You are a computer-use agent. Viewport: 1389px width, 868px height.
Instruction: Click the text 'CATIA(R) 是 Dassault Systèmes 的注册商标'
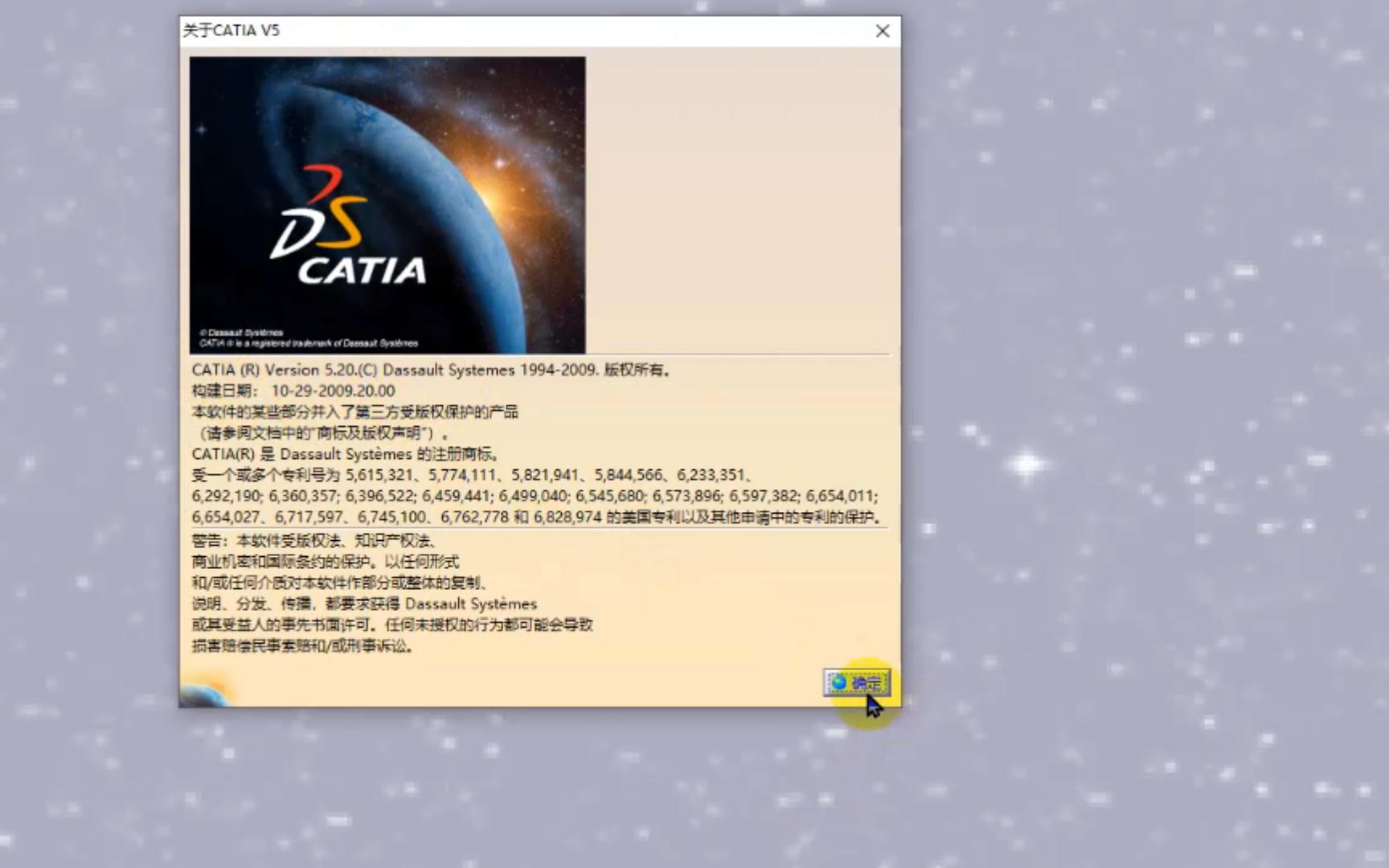pyautogui.click(x=346, y=454)
